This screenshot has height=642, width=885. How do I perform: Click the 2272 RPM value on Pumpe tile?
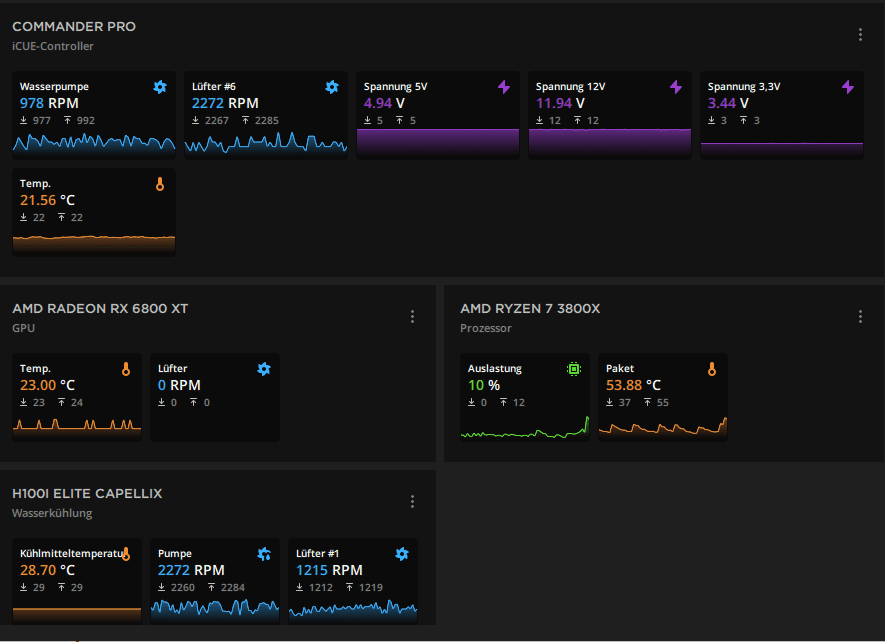point(191,571)
